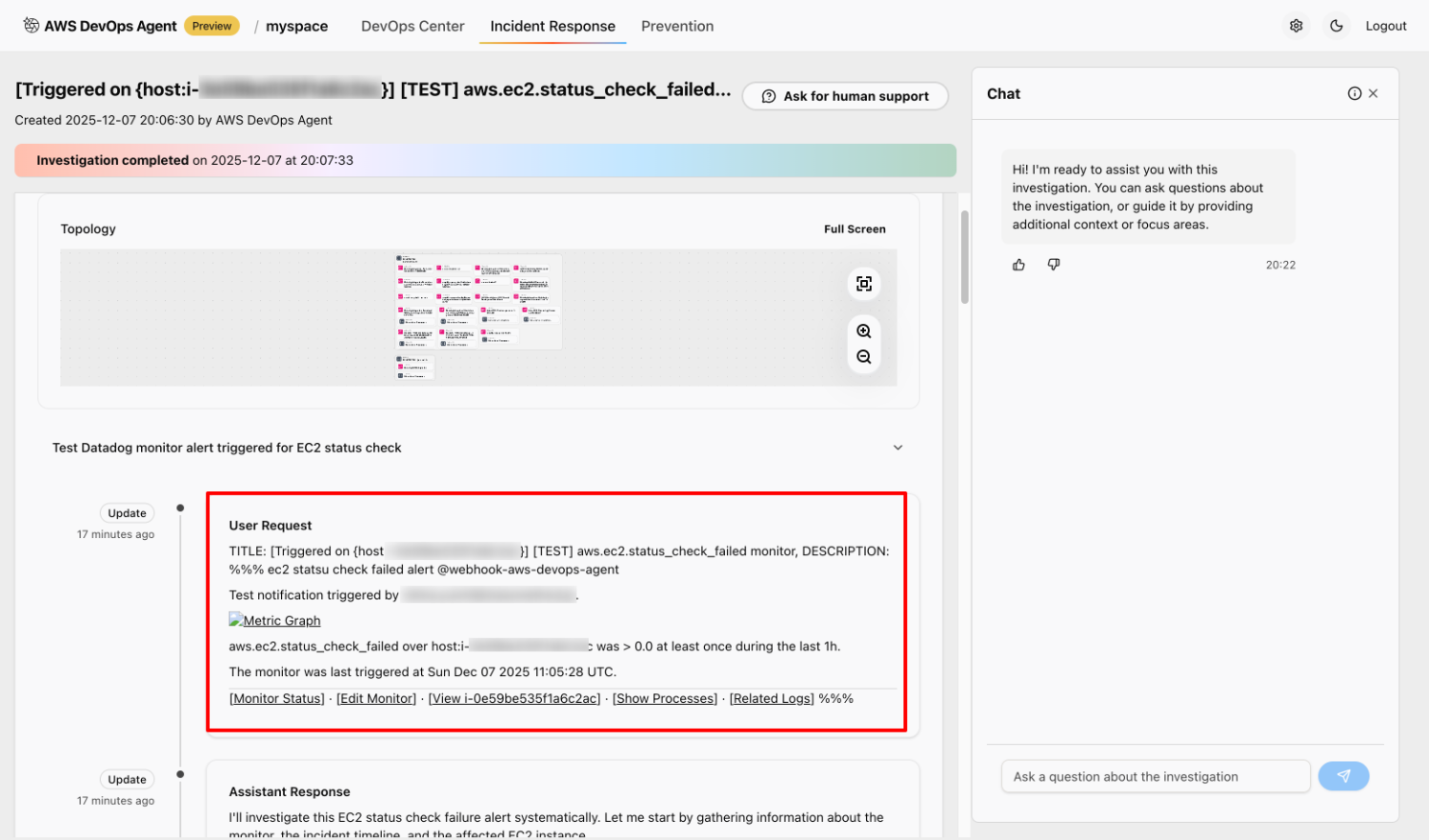
Task: Open the settings gear icon
Action: pyautogui.click(x=1297, y=26)
